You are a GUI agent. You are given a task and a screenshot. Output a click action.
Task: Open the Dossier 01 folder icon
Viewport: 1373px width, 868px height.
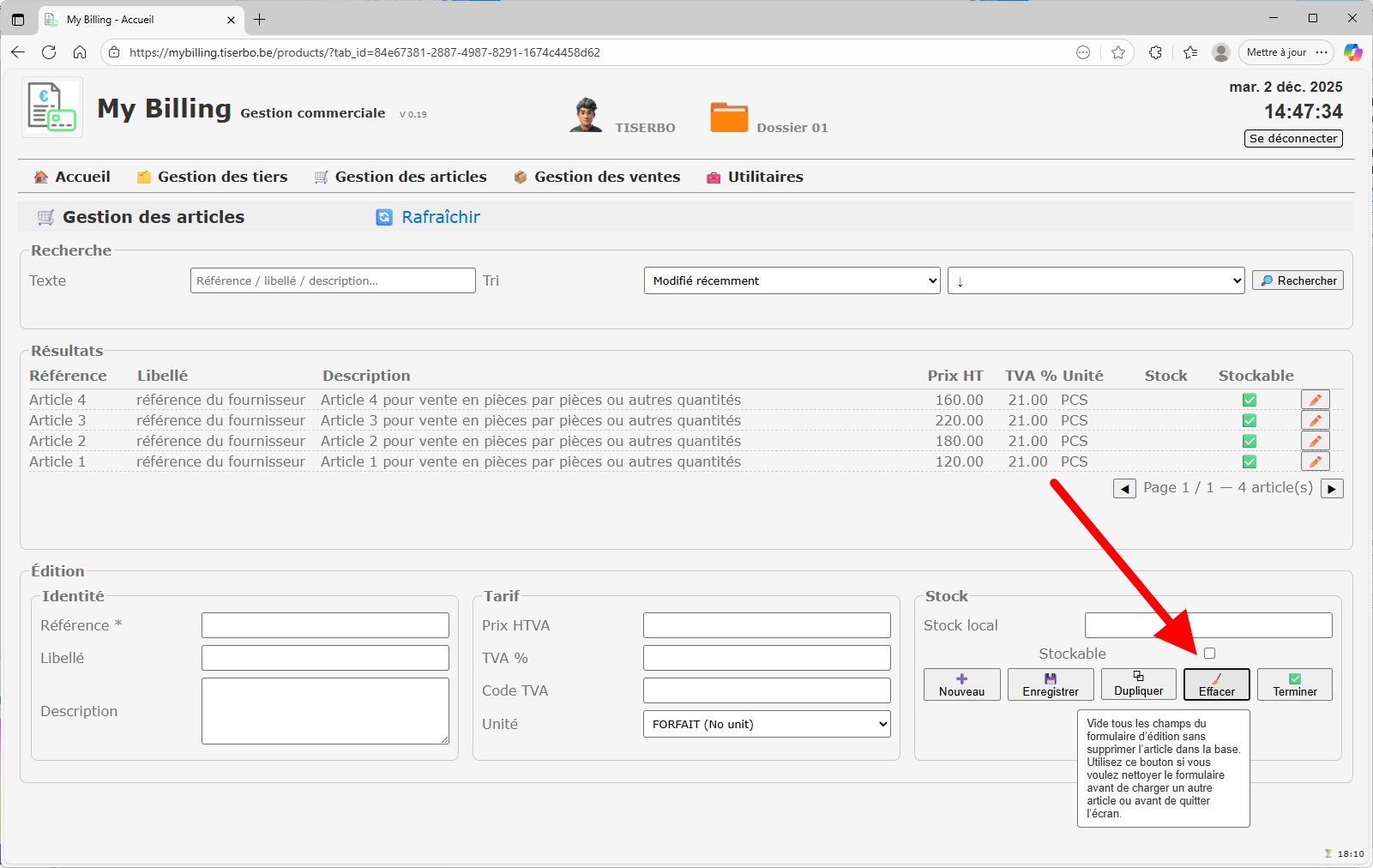[729, 118]
